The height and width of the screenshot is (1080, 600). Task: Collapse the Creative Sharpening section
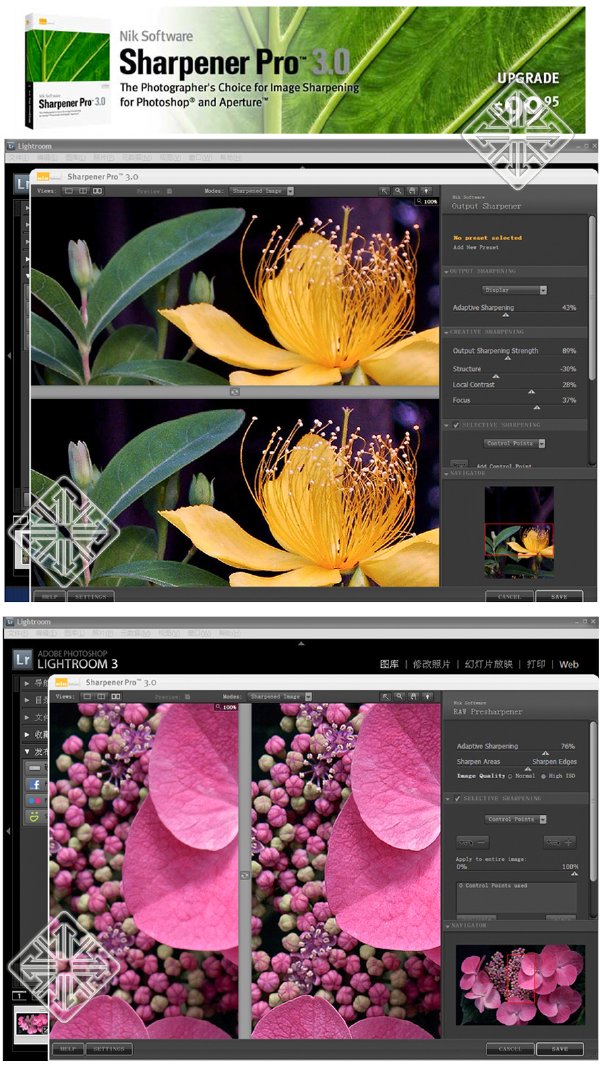click(446, 332)
